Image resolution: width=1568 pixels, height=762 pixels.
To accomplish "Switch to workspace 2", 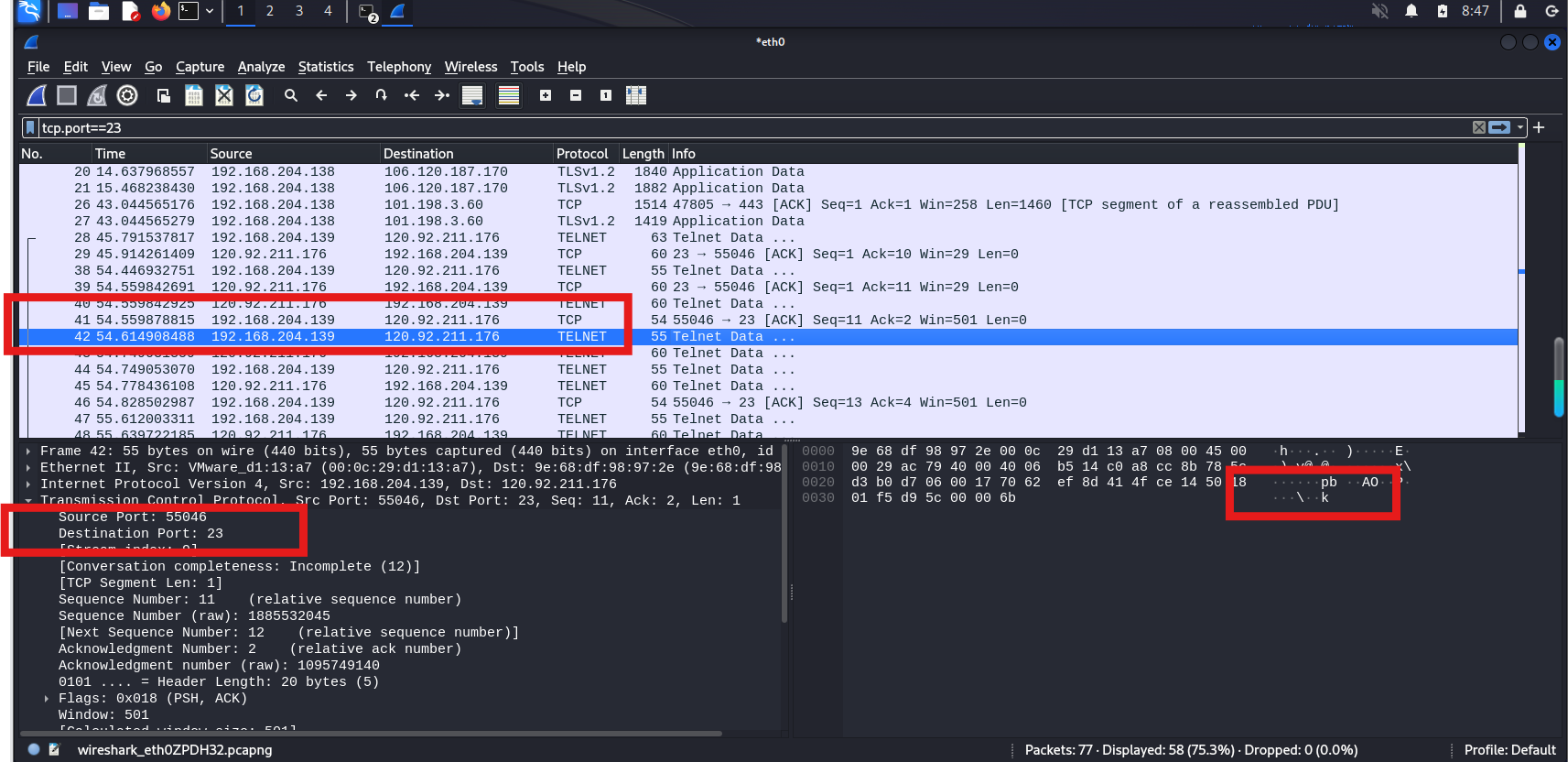I will 270,11.
